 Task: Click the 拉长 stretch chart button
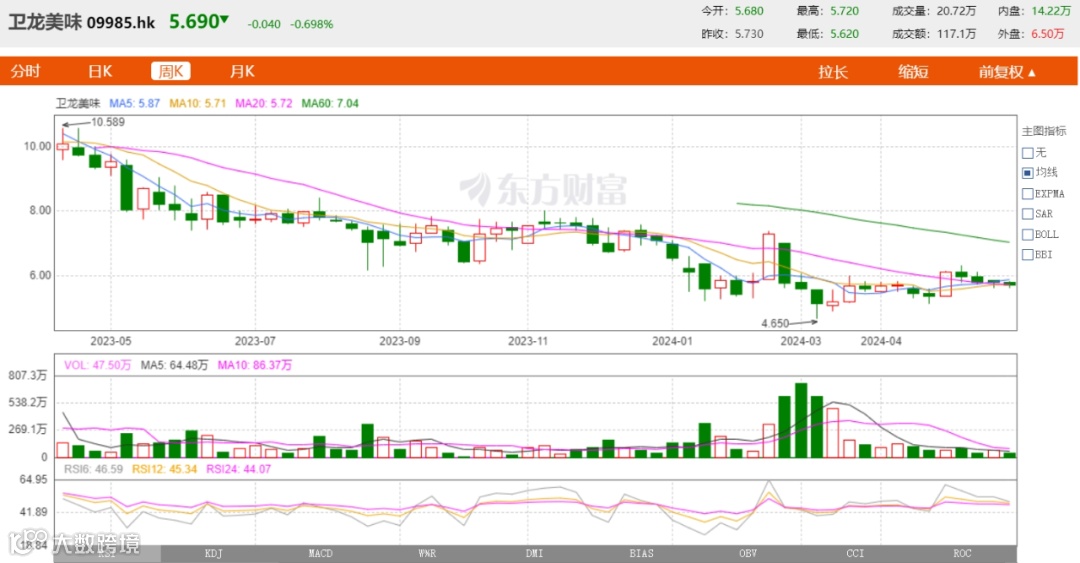click(x=833, y=72)
